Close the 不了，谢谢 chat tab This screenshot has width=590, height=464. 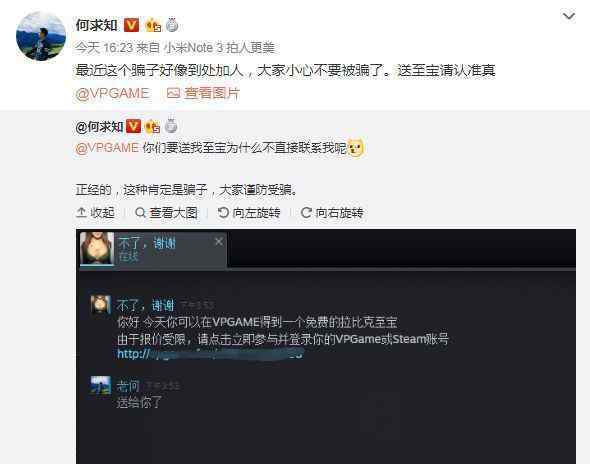click(x=219, y=242)
